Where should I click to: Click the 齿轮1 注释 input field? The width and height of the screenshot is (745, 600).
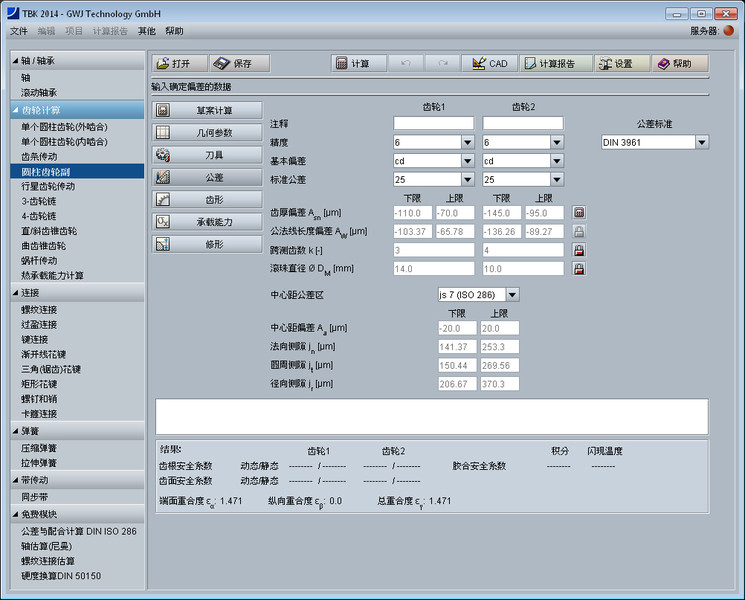click(x=433, y=123)
